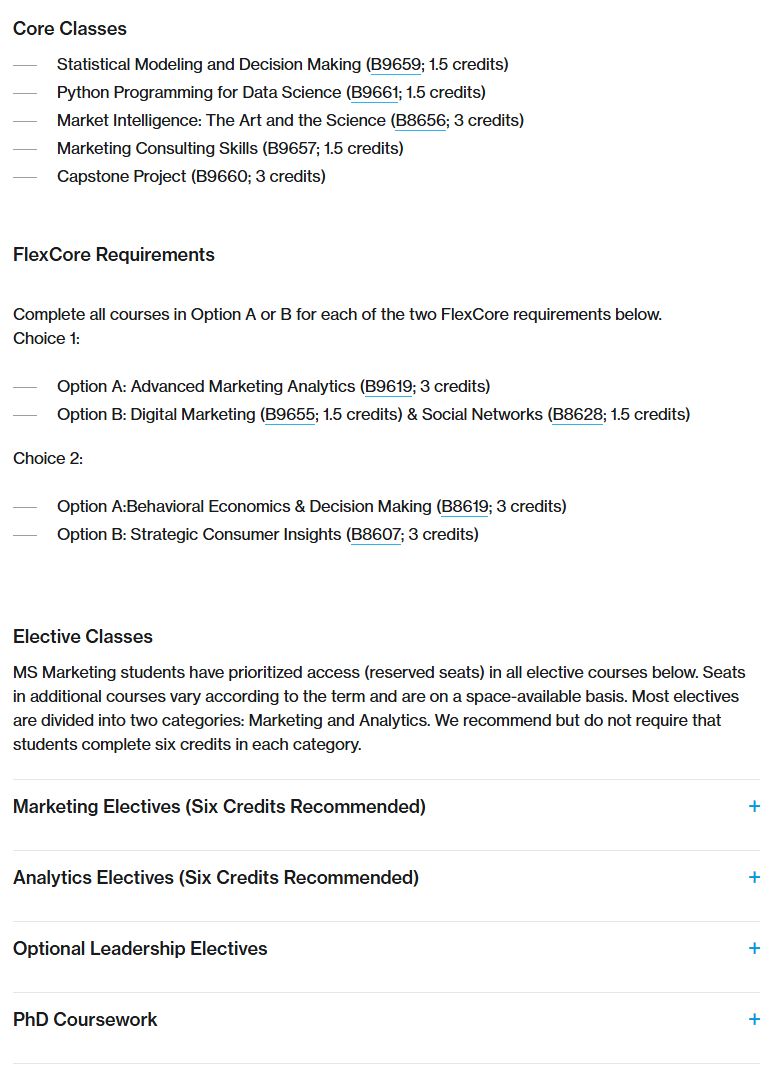Click the Capstone Project list item
This screenshot has width=779, height=1081.
[191, 177]
